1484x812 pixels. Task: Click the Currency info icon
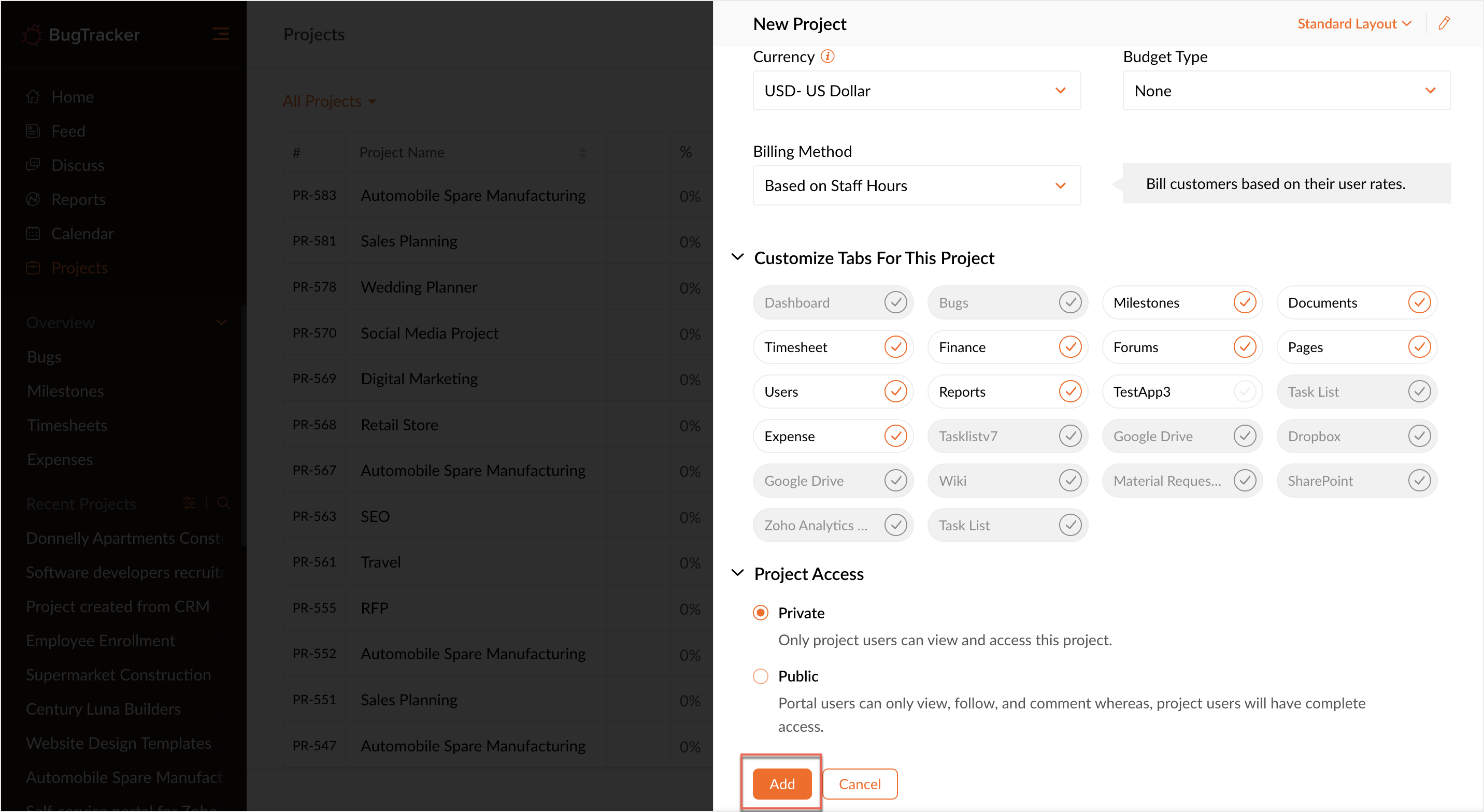pyautogui.click(x=827, y=56)
